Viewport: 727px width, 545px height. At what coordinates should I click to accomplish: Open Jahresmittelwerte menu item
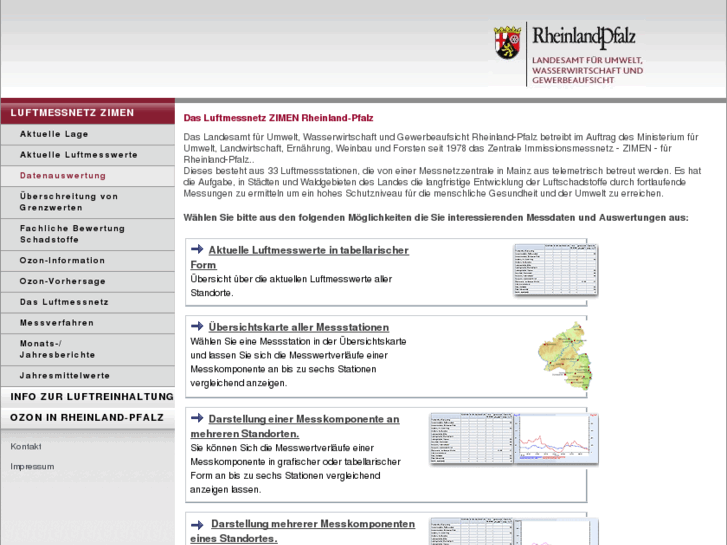tap(88, 376)
